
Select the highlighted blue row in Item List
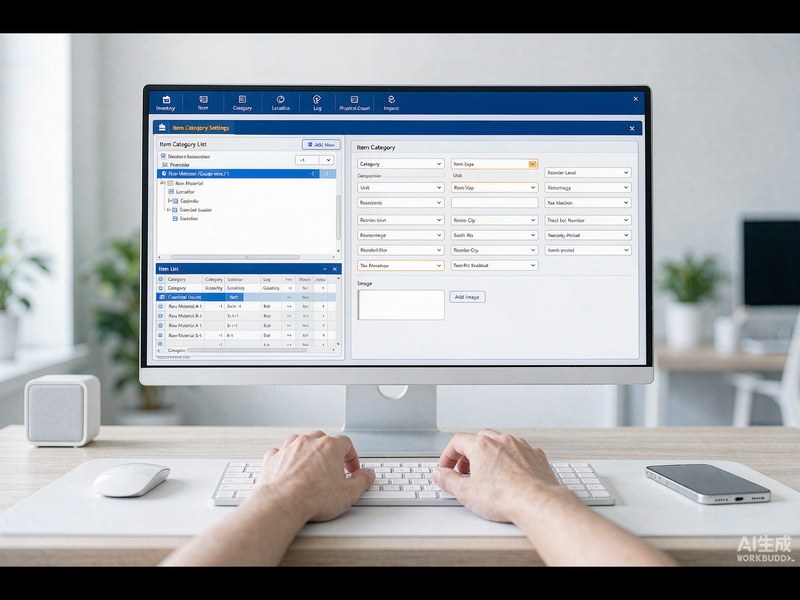(x=246, y=297)
